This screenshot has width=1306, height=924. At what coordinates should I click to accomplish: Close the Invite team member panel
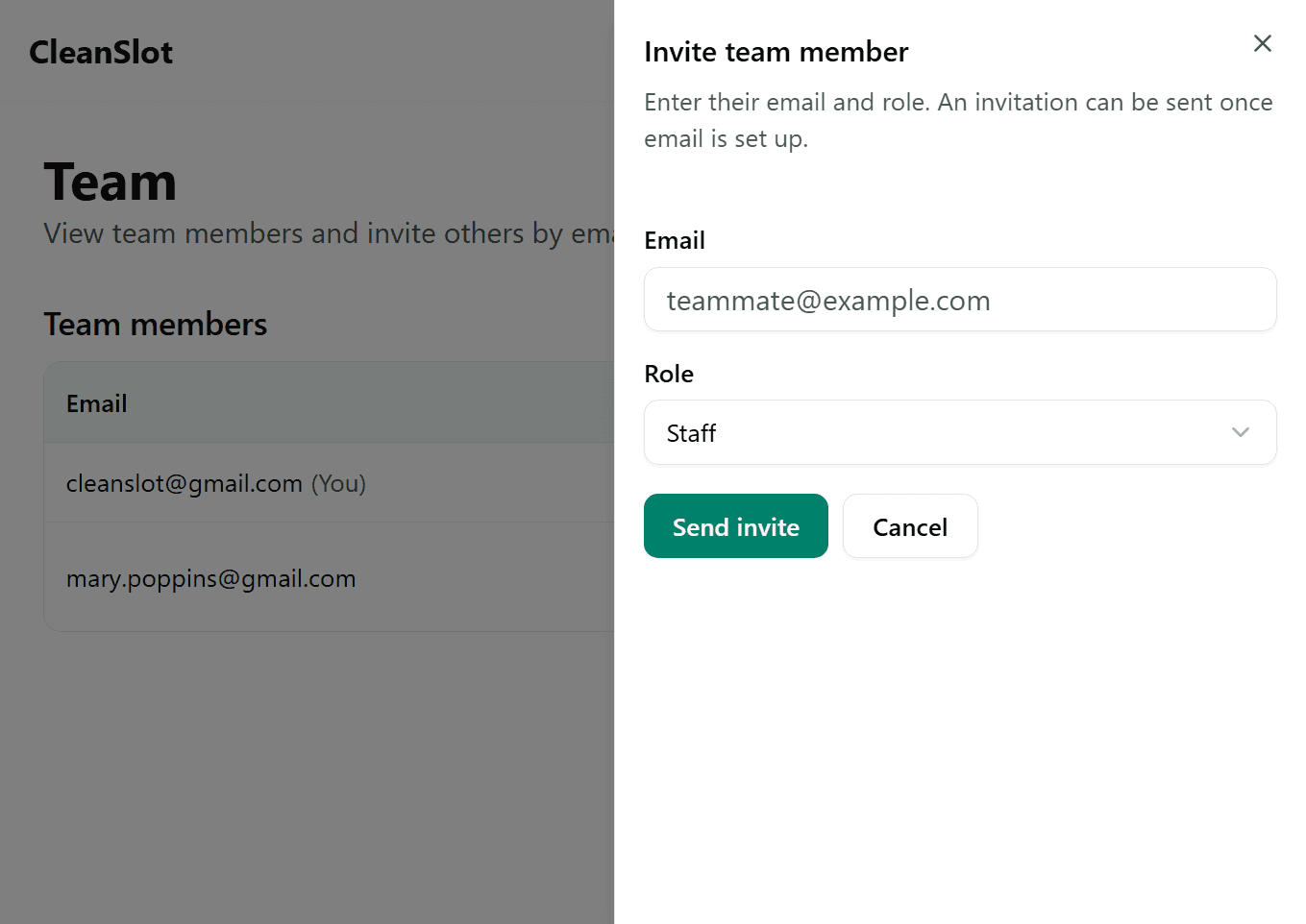coord(1262,43)
